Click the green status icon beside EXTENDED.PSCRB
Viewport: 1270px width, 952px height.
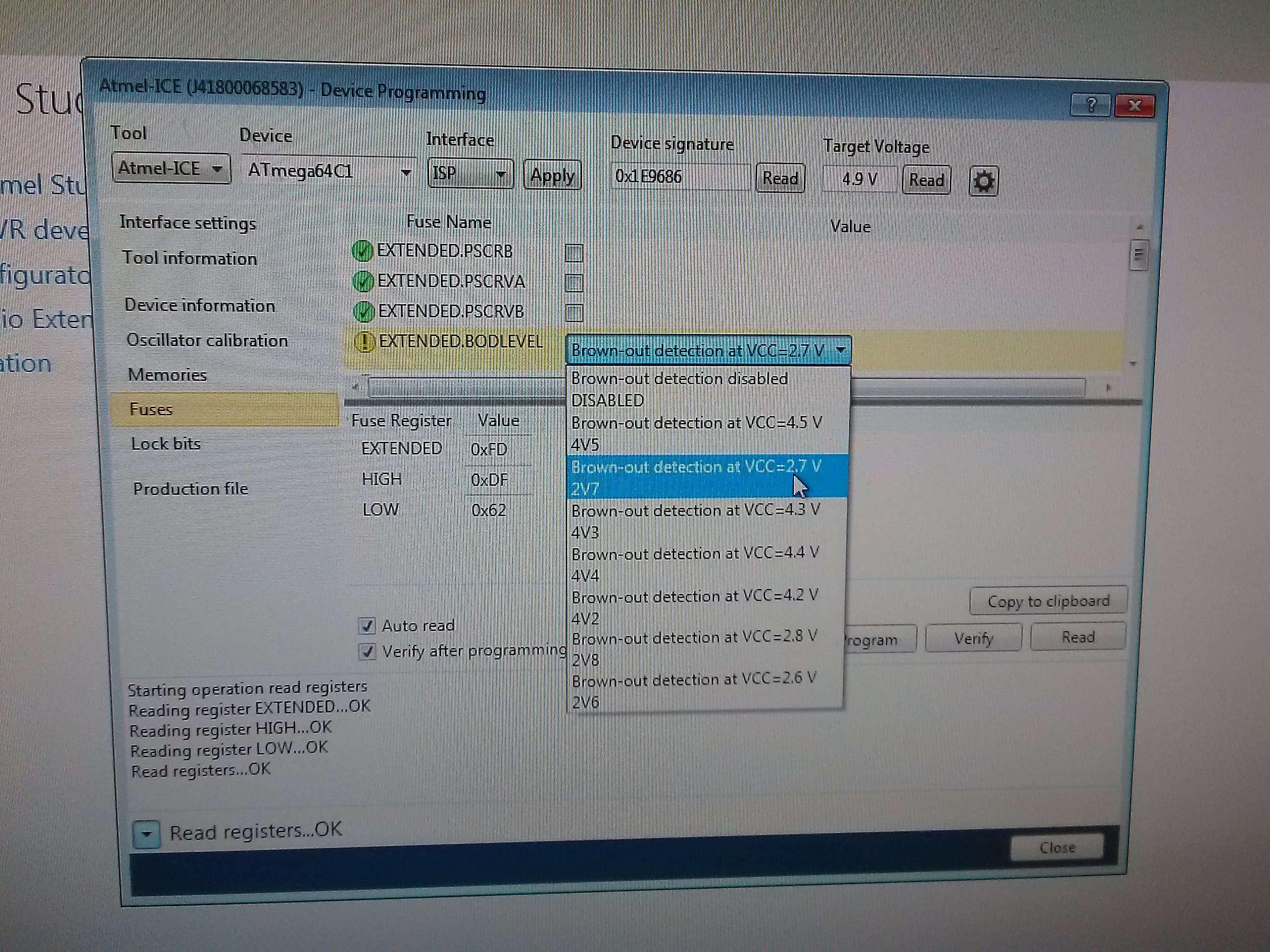[362, 251]
